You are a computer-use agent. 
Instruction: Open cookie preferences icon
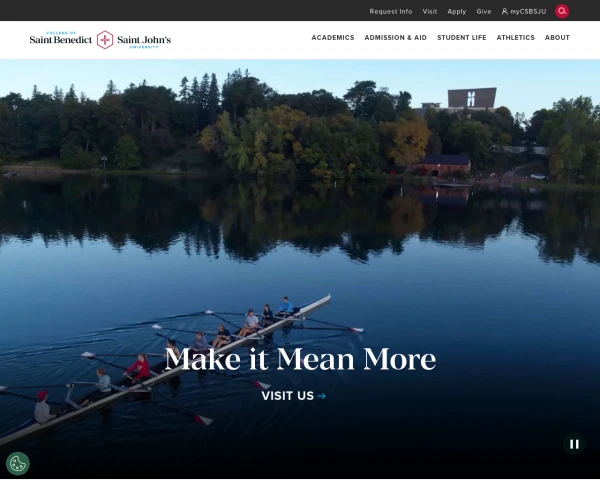point(18,464)
